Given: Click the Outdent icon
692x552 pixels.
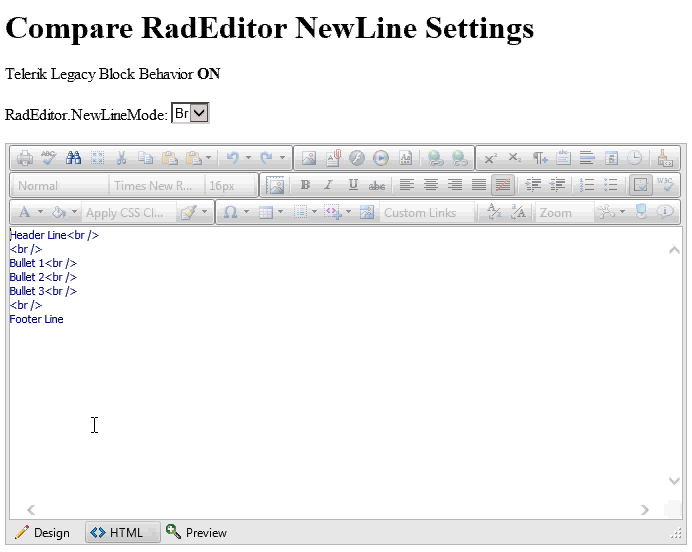Looking at the screenshot, I should point(557,185).
